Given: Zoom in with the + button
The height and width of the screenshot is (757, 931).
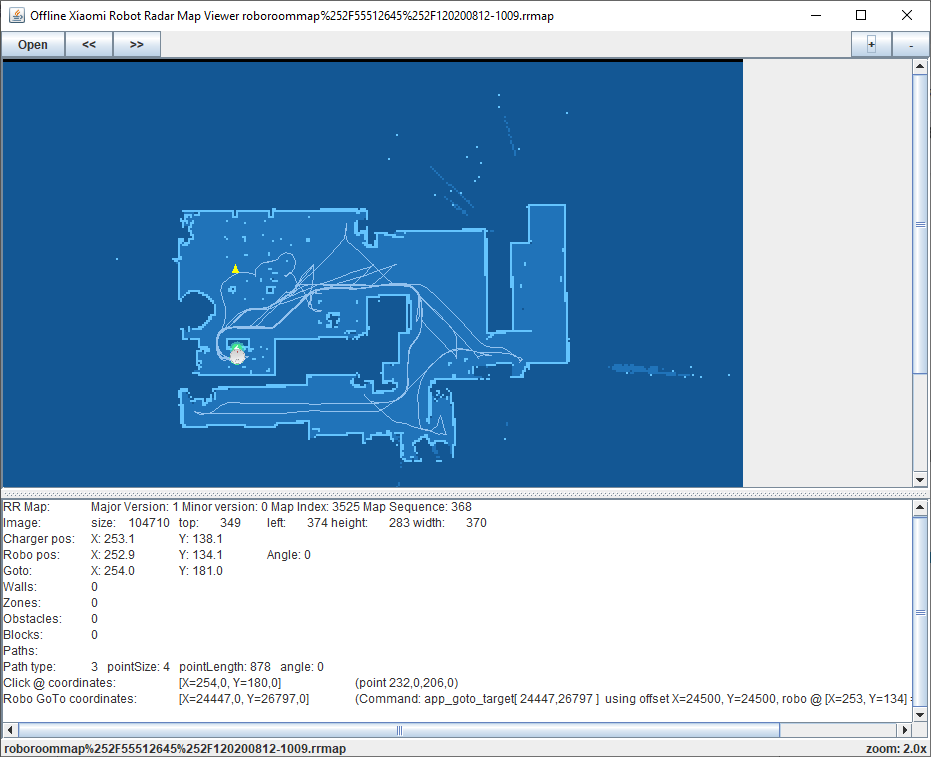Looking at the screenshot, I should point(871,44).
